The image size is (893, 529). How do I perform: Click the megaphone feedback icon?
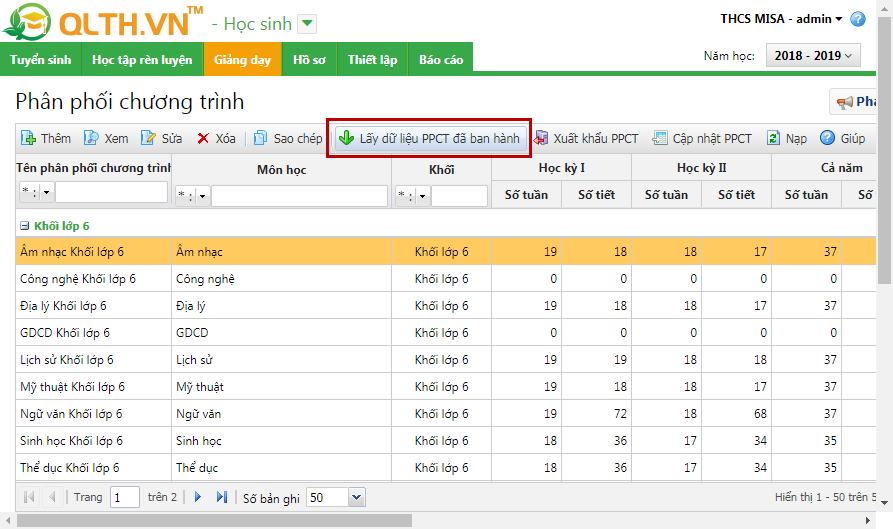click(x=844, y=102)
